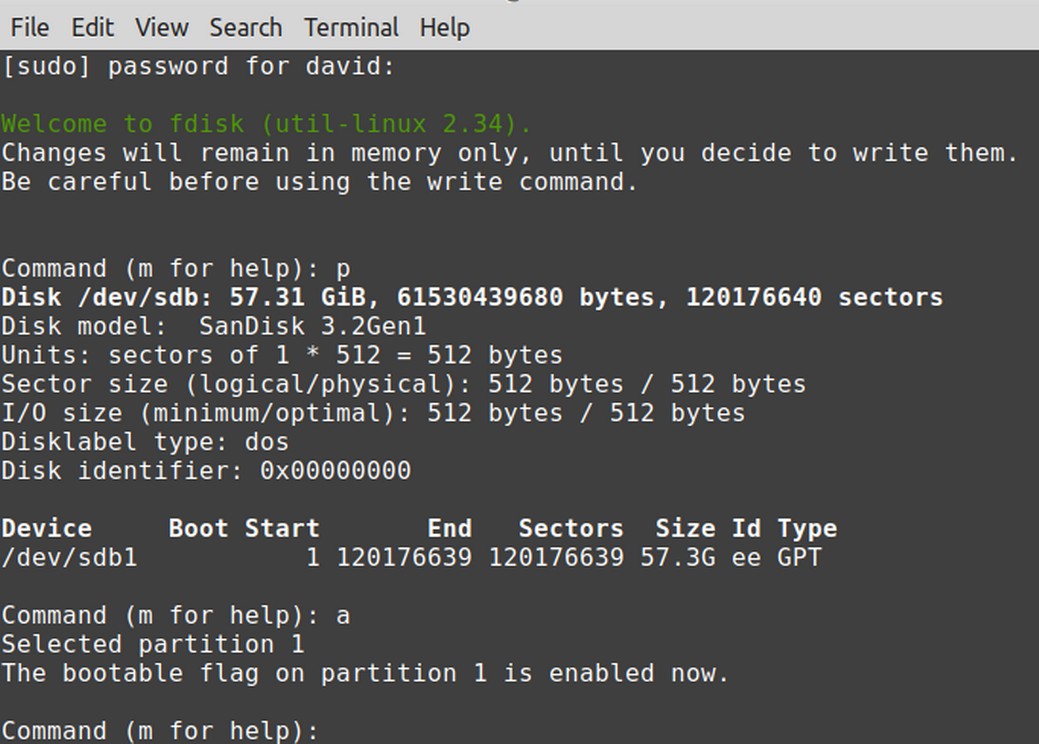Click the bootable flag enabled message

(365, 673)
